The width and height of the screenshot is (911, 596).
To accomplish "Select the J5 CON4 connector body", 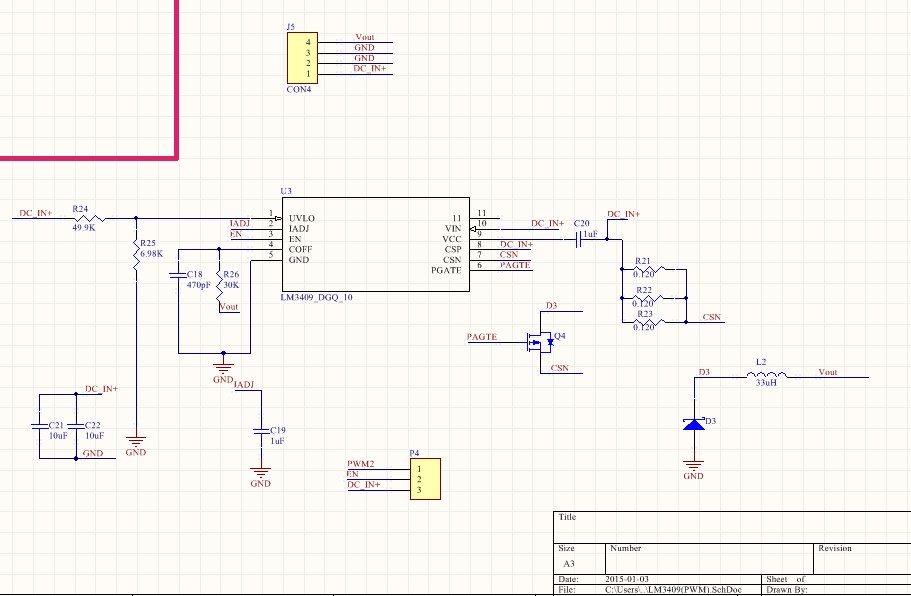I will [302, 58].
